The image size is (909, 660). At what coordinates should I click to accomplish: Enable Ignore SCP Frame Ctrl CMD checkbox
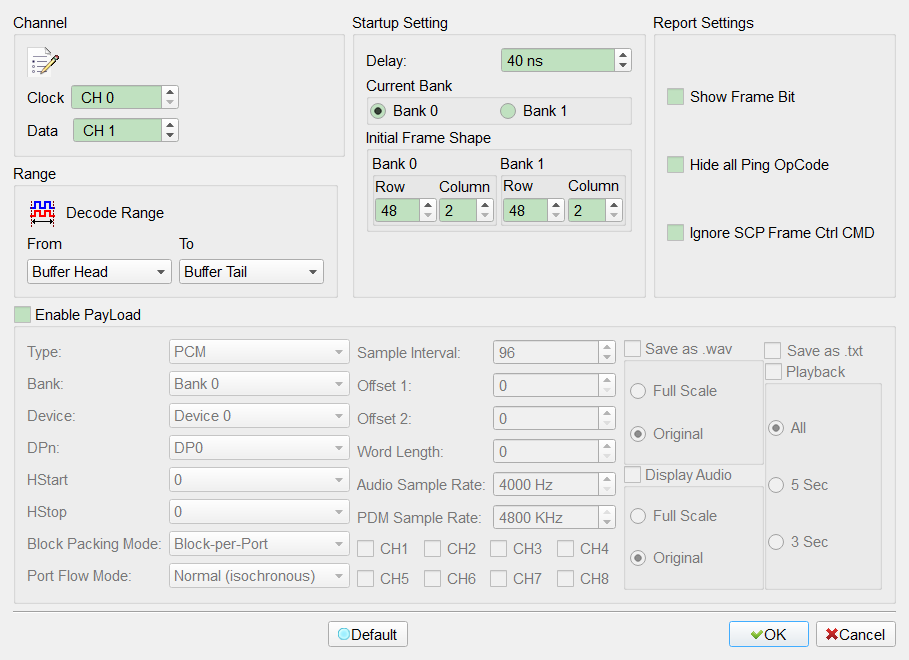point(675,233)
